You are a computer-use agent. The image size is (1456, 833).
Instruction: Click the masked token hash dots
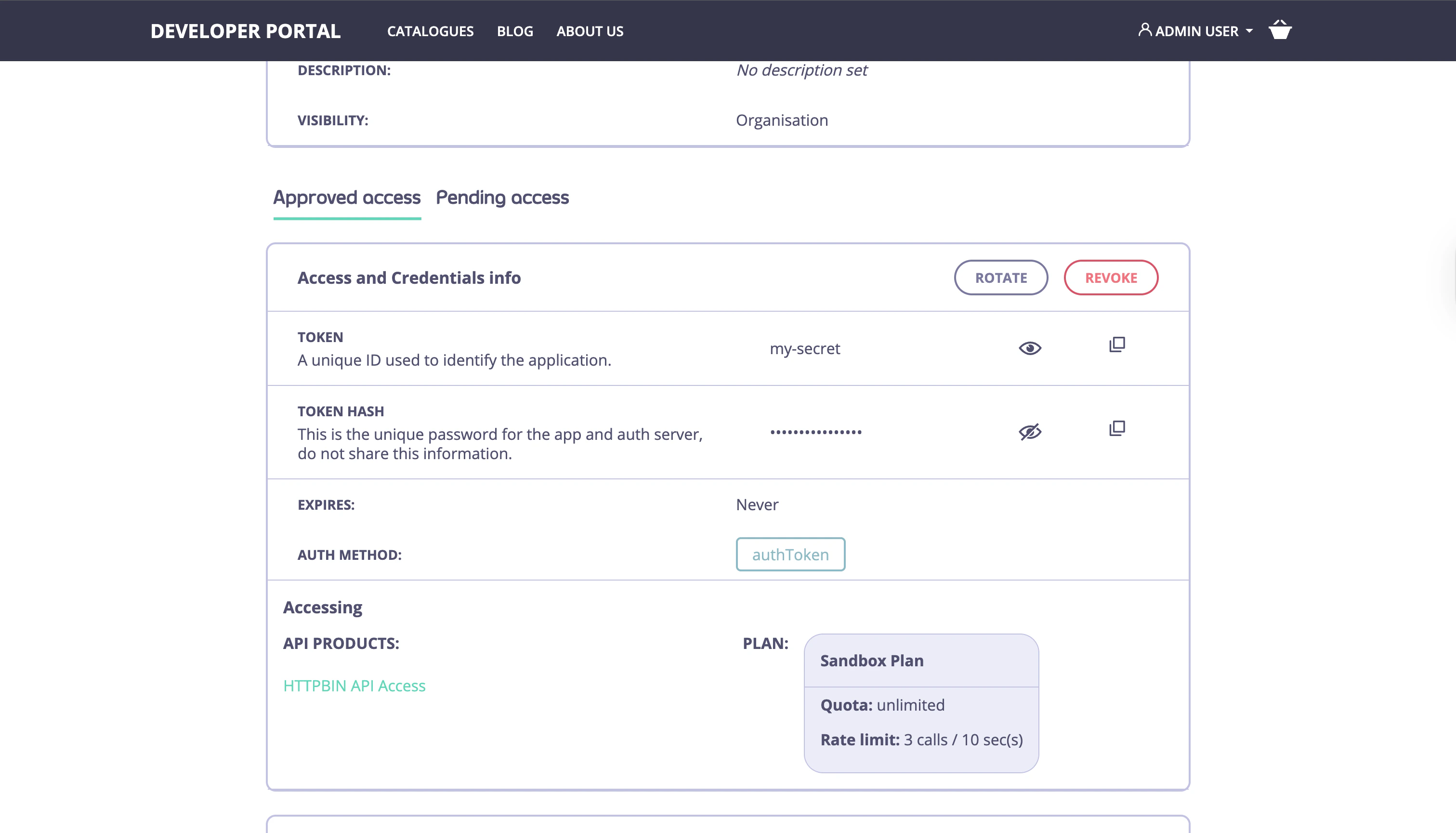click(x=815, y=432)
